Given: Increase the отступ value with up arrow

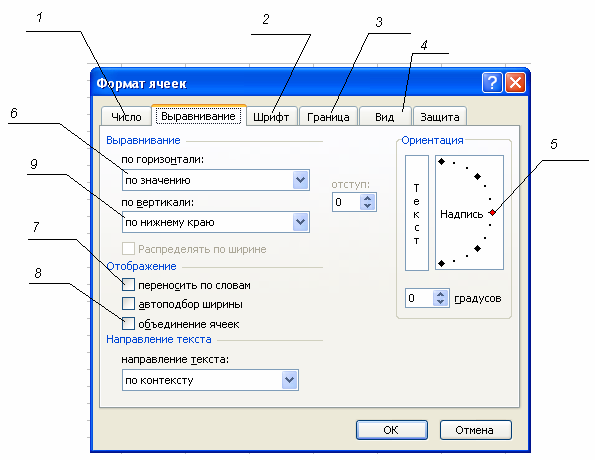Looking at the screenshot, I should coord(367,198).
